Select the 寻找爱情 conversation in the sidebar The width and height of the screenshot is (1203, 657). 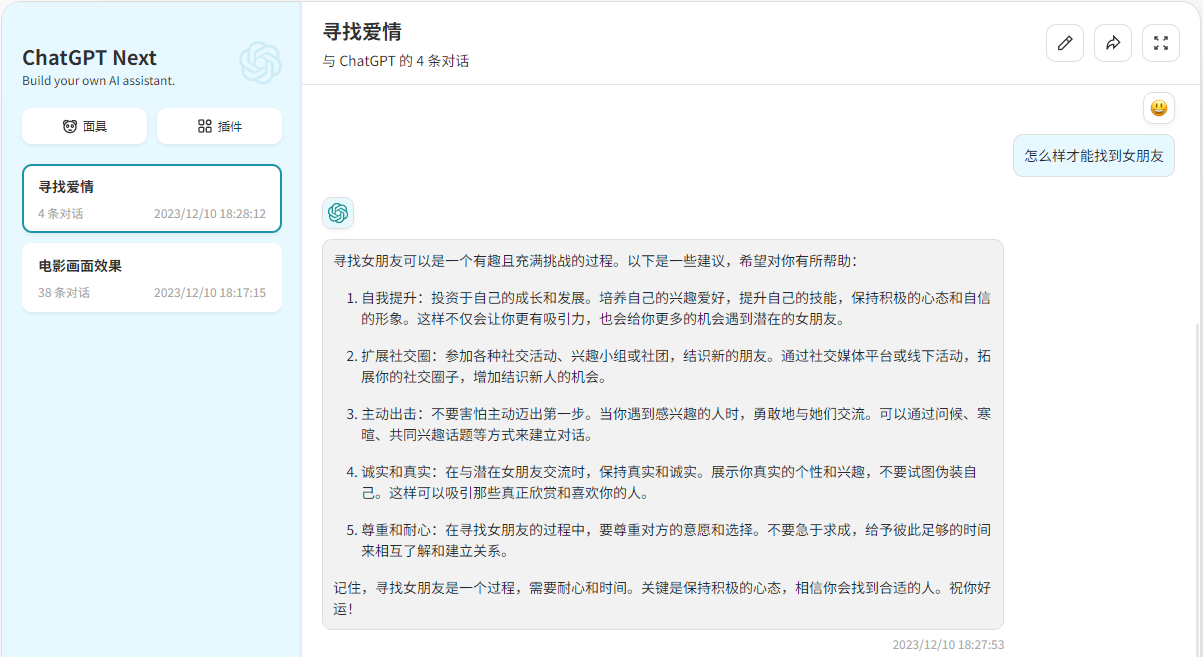click(151, 198)
